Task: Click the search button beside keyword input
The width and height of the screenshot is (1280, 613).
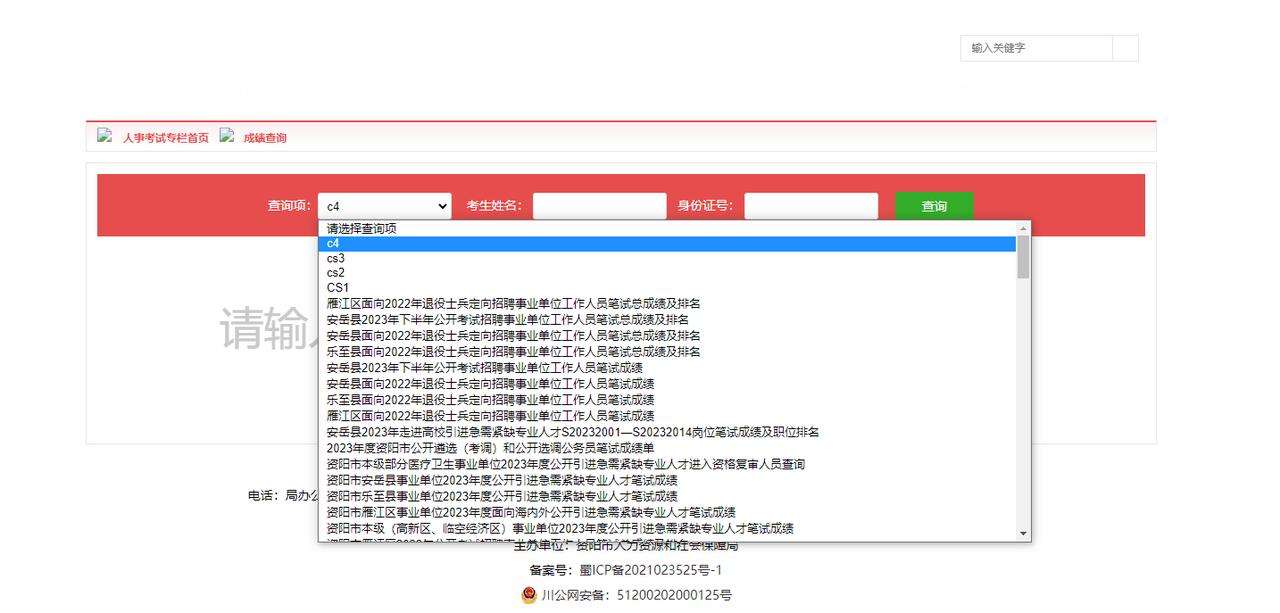Action: point(1125,48)
